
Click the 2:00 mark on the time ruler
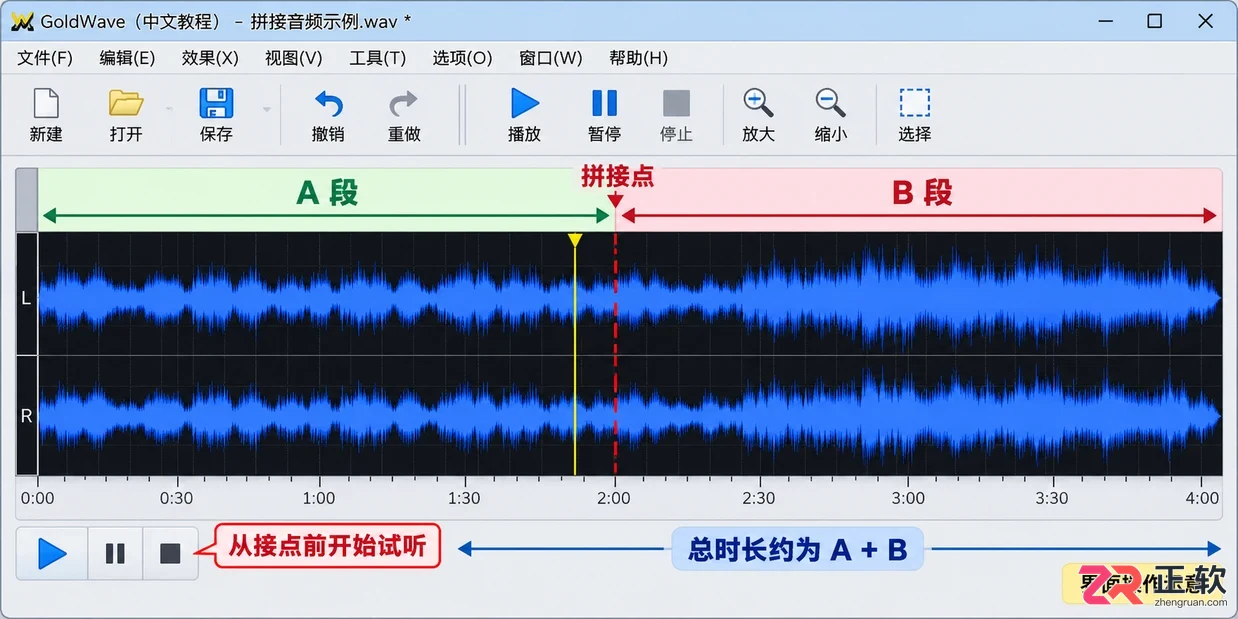614,498
